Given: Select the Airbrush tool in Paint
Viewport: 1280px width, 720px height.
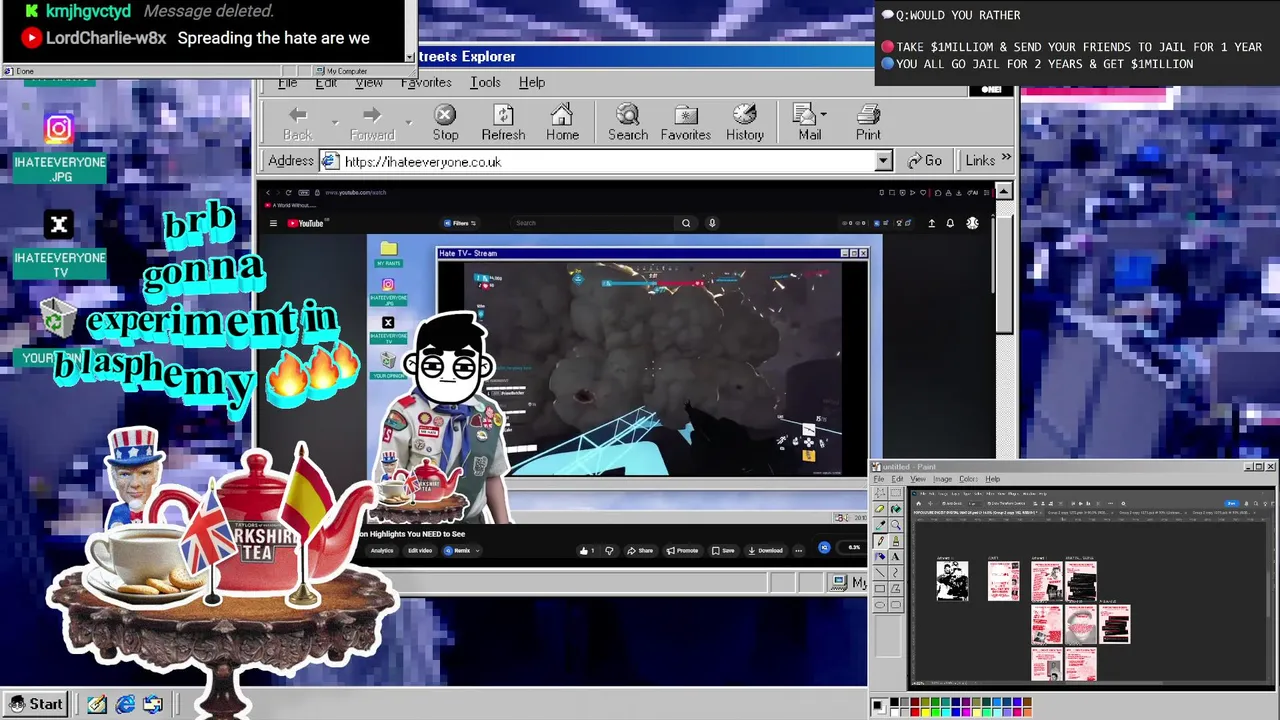Looking at the screenshot, I should tap(880, 557).
